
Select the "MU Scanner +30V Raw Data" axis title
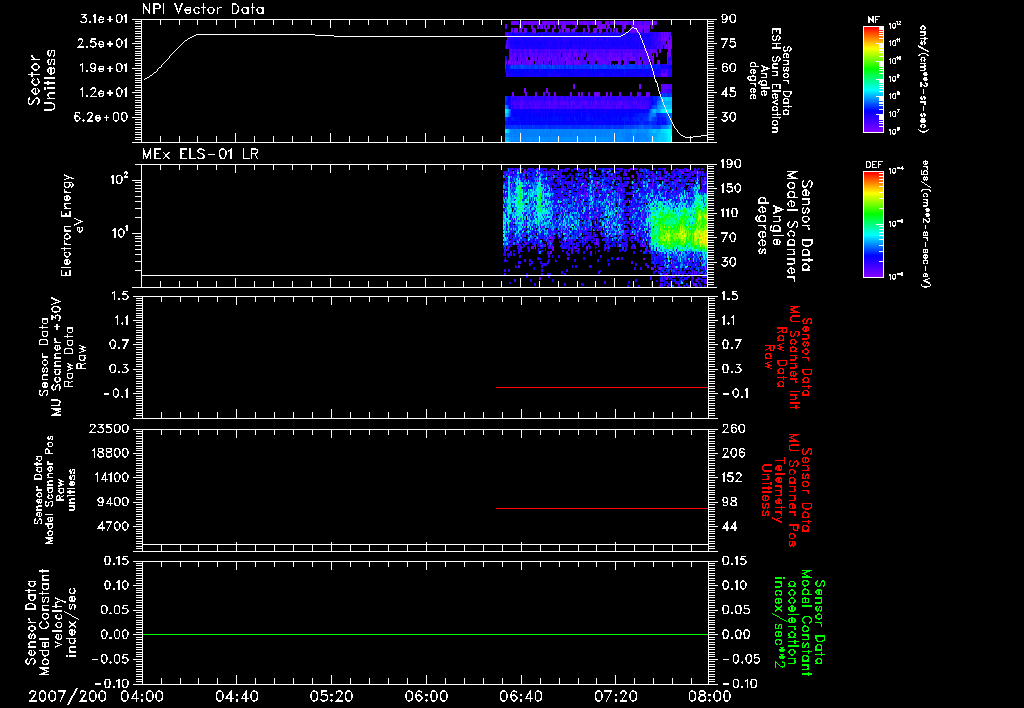tap(63, 357)
